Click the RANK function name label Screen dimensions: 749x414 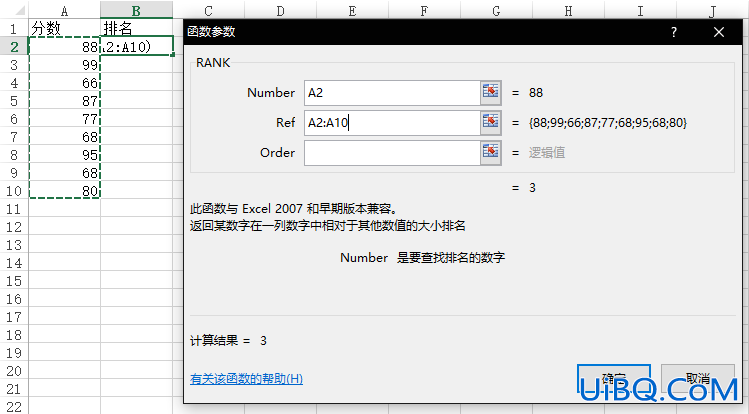click(x=213, y=63)
